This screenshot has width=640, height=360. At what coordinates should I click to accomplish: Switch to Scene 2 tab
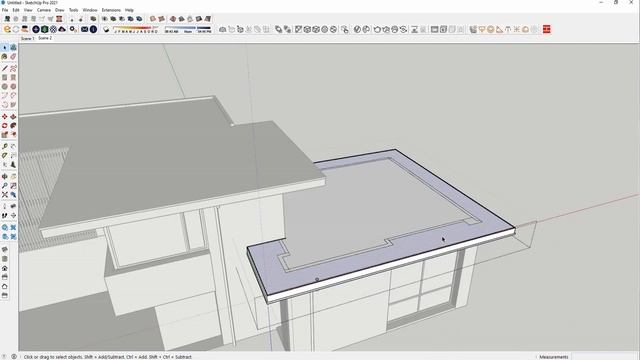click(x=45, y=38)
